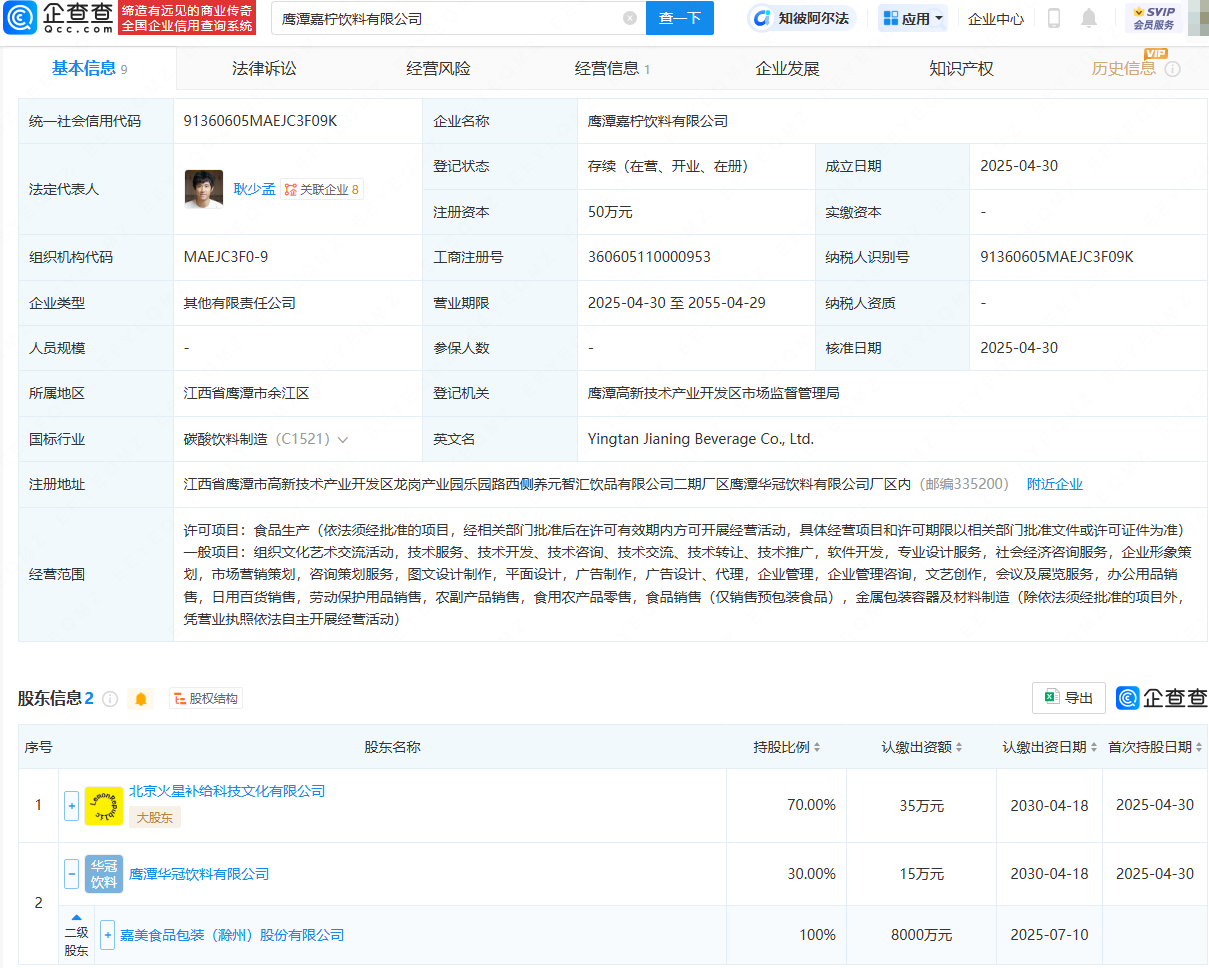
Task: Click the orange bell alert icon by 股东信息
Action: (x=141, y=699)
